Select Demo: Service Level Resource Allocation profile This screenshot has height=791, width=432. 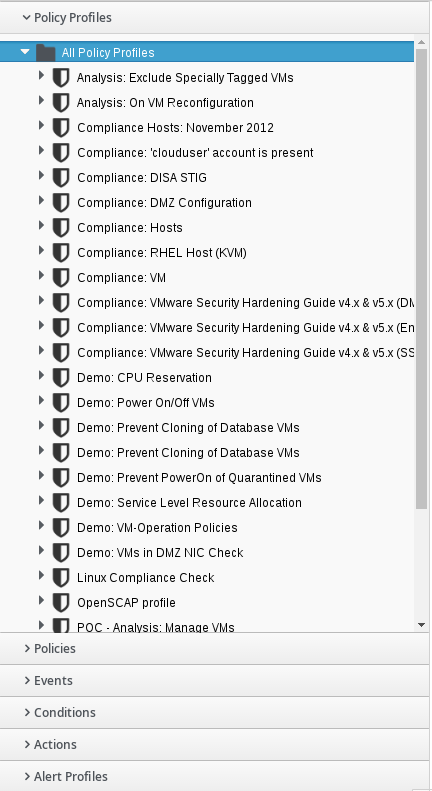[x=189, y=502]
